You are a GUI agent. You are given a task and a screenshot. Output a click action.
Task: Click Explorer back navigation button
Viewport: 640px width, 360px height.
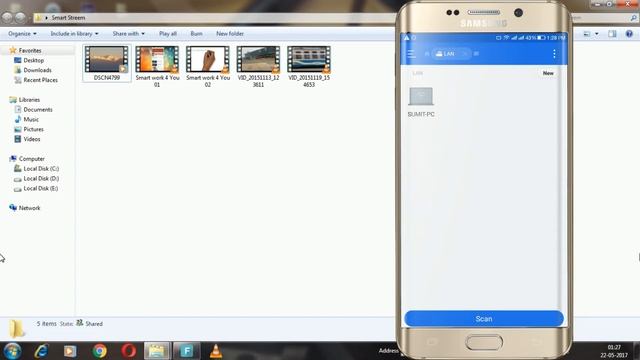[x=7, y=18]
